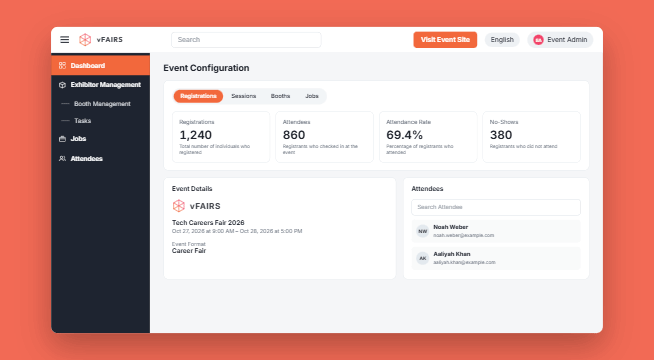Image resolution: width=654 pixels, height=360 pixels.
Task: Open the Event Admin account menu
Action: coord(560,40)
